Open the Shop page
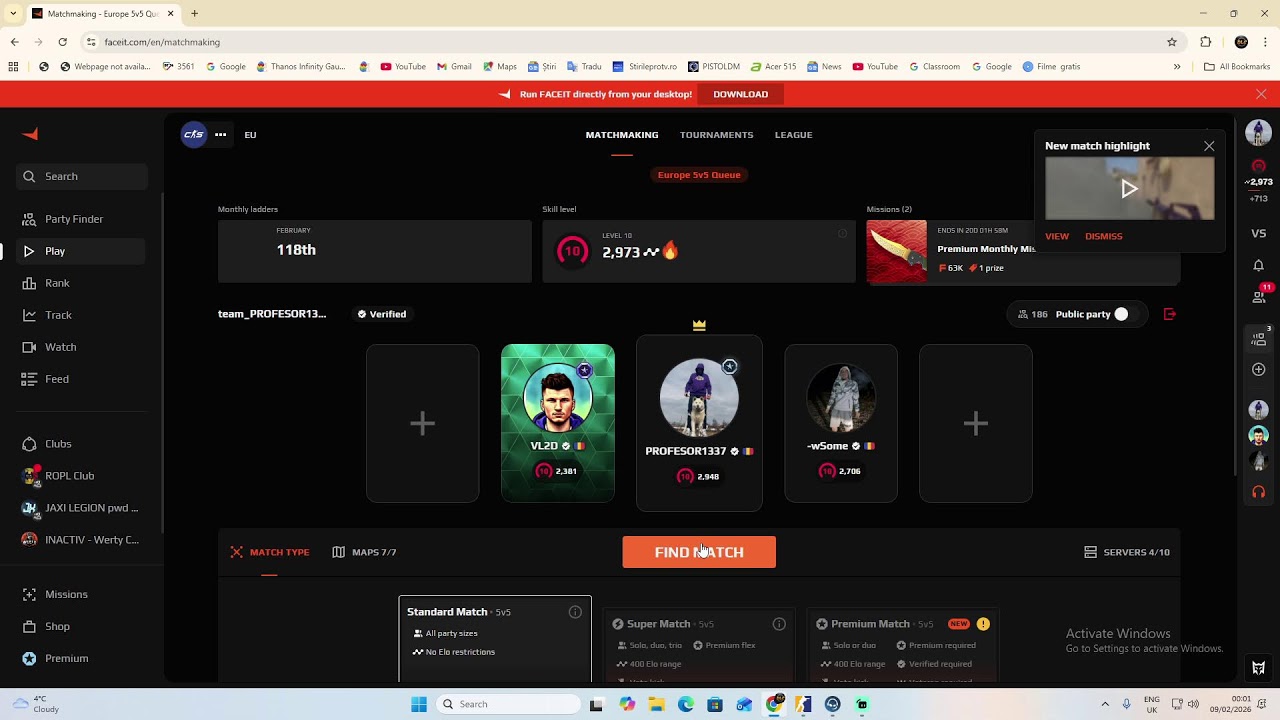The height and width of the screenshot is (720, 1280). click(x=57, y=626)
